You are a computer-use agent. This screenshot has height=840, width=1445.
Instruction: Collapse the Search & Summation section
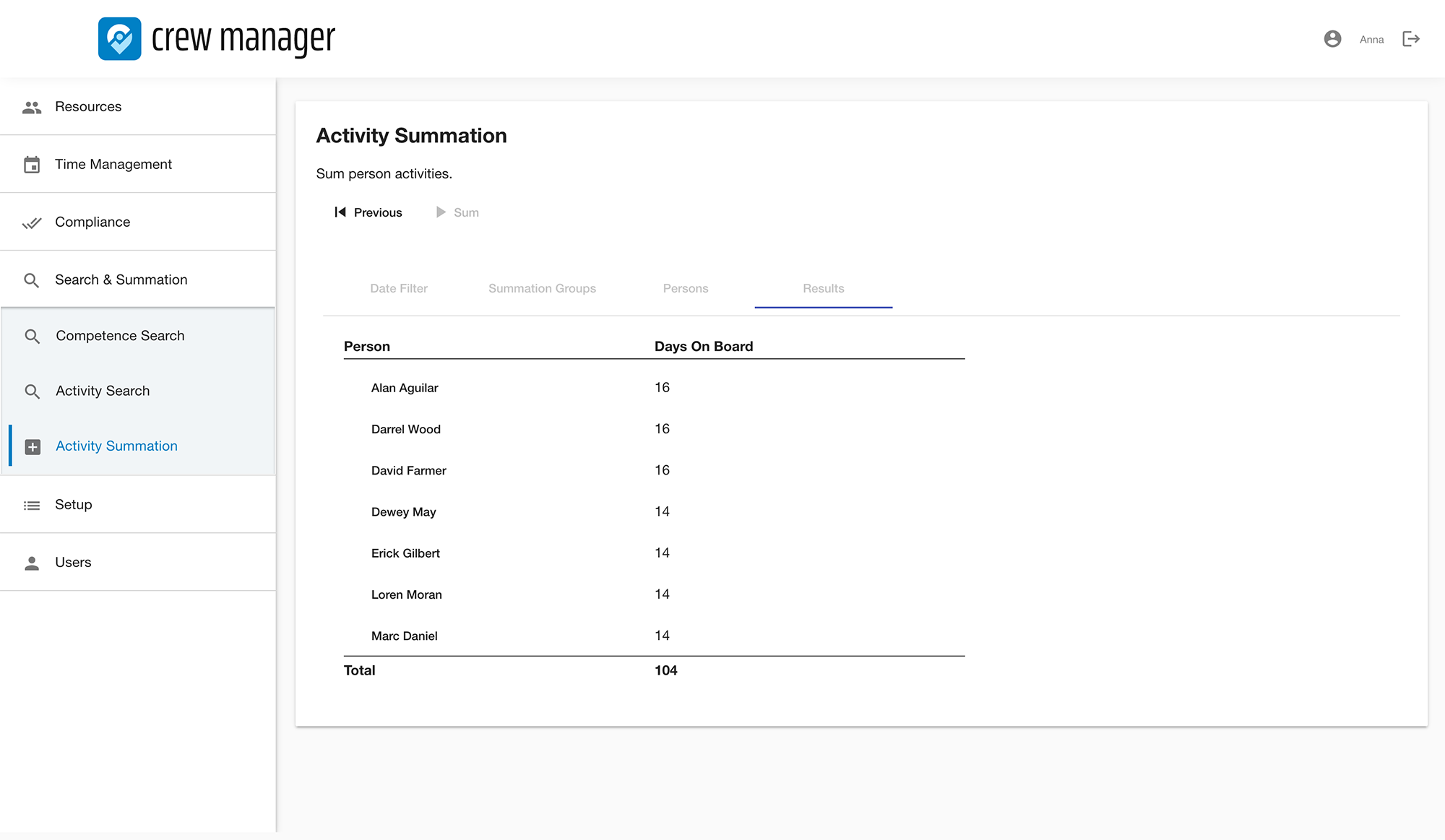point(121,280)
